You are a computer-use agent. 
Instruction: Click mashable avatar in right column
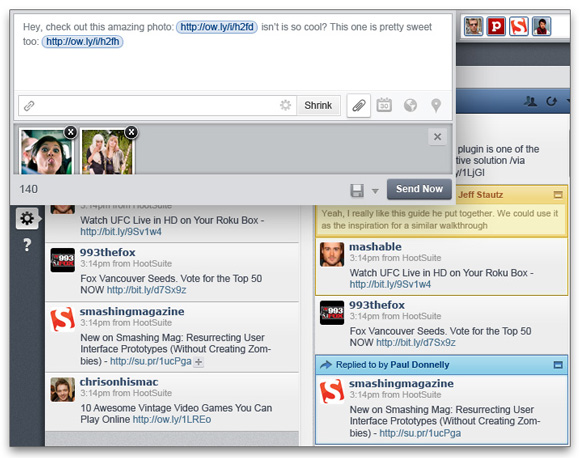pos(332,255)
